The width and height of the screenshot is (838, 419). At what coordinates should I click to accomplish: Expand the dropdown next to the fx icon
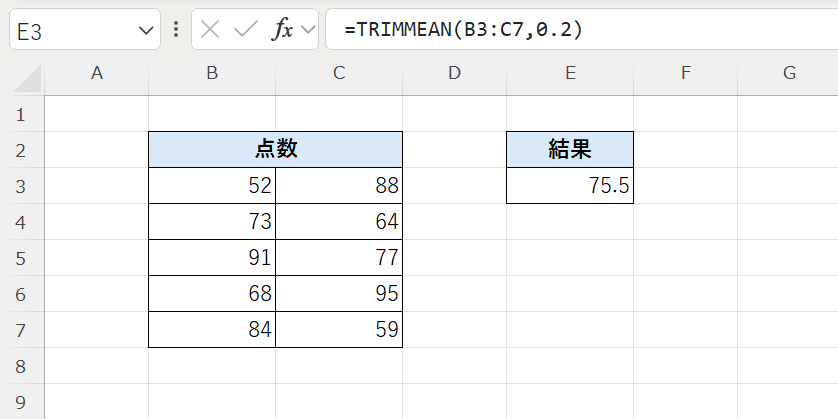308,30
